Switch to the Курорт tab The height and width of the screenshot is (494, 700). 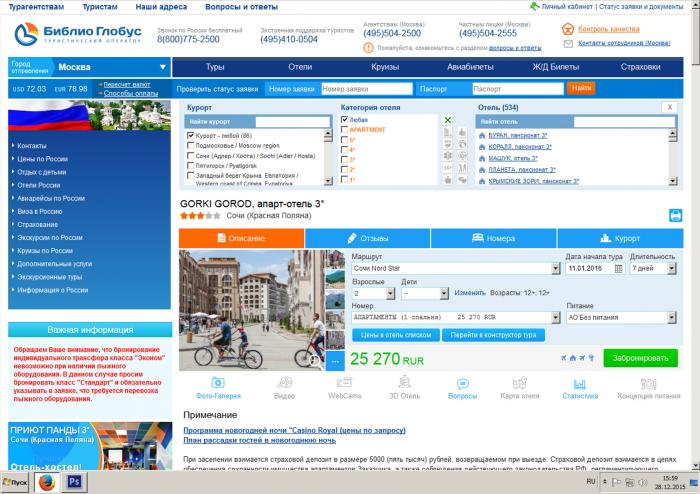tap(620, 238)
